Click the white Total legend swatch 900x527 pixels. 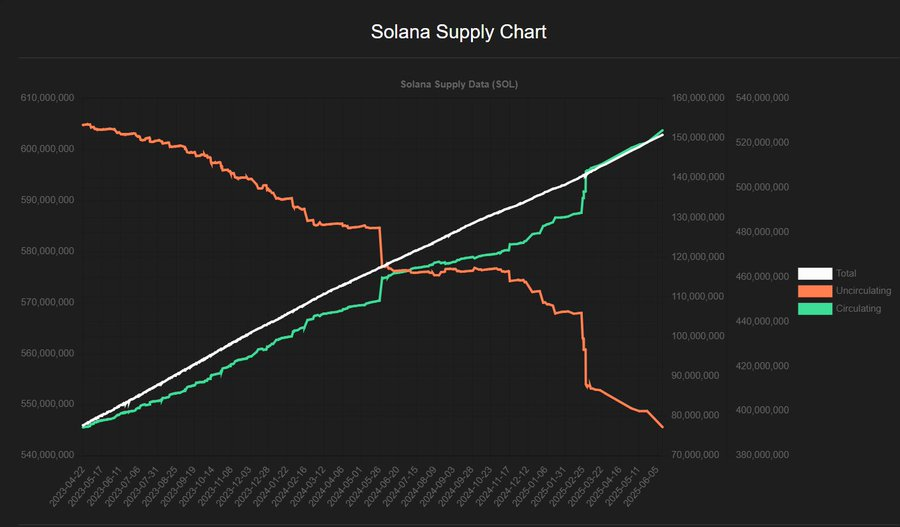[815, 273]
